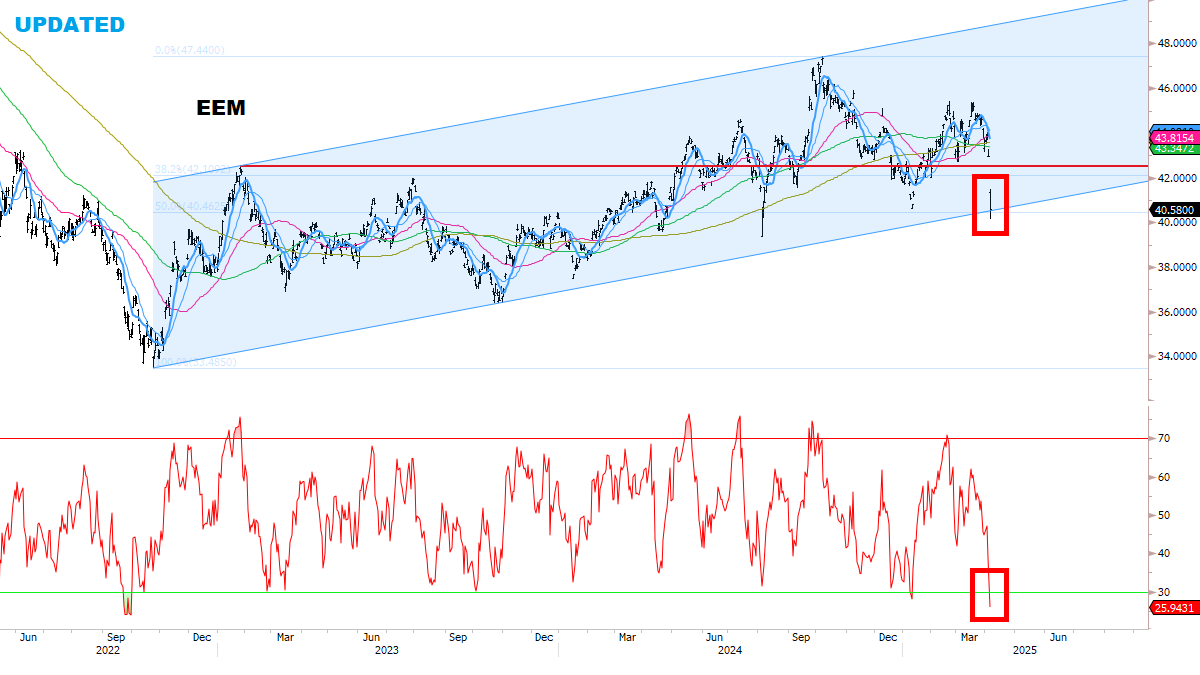Click the 2025 year label
Screen dimensions: 1200x675
[x=1024, y=650]
